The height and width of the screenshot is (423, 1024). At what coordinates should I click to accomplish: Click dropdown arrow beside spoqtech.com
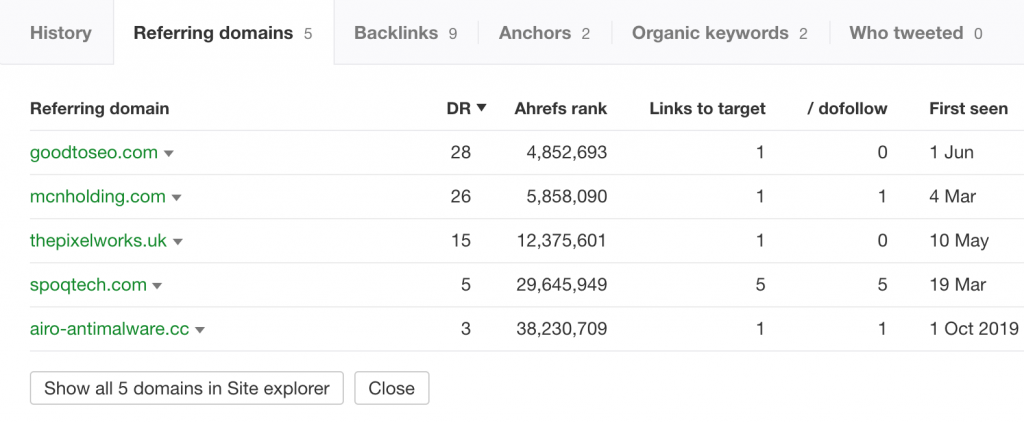point(157,286)
